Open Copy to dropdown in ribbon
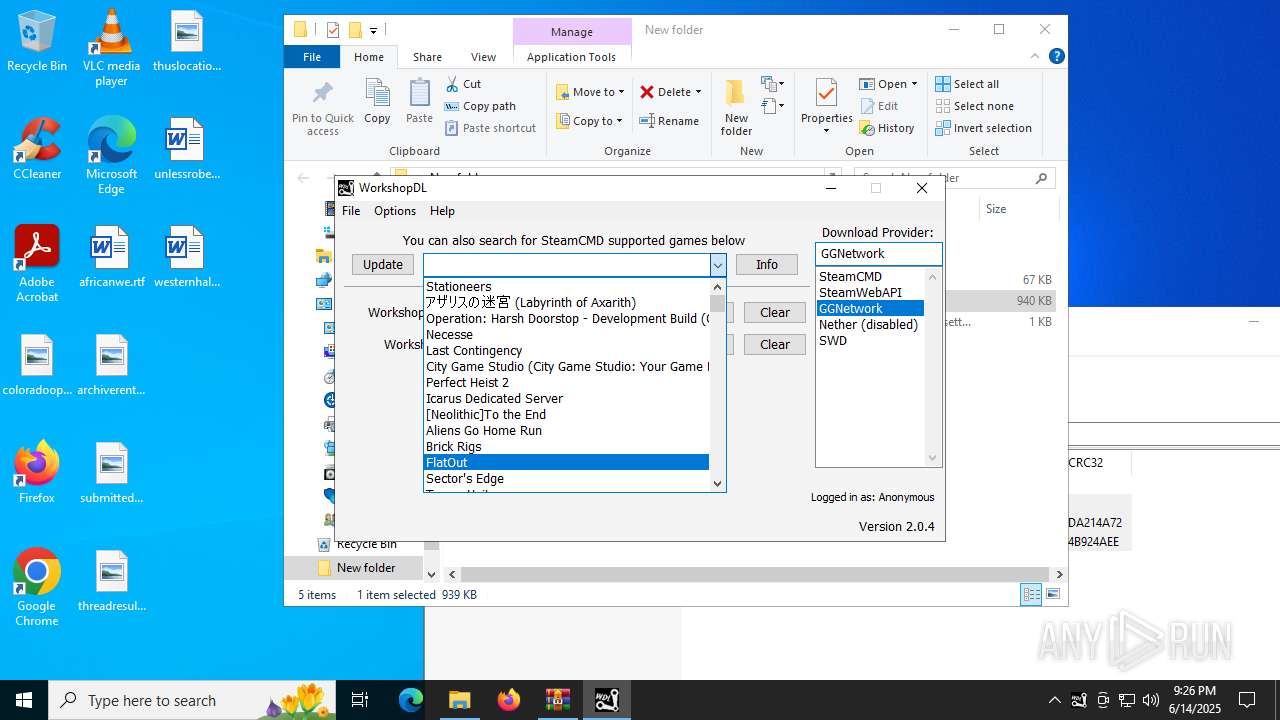 point(589,121)
